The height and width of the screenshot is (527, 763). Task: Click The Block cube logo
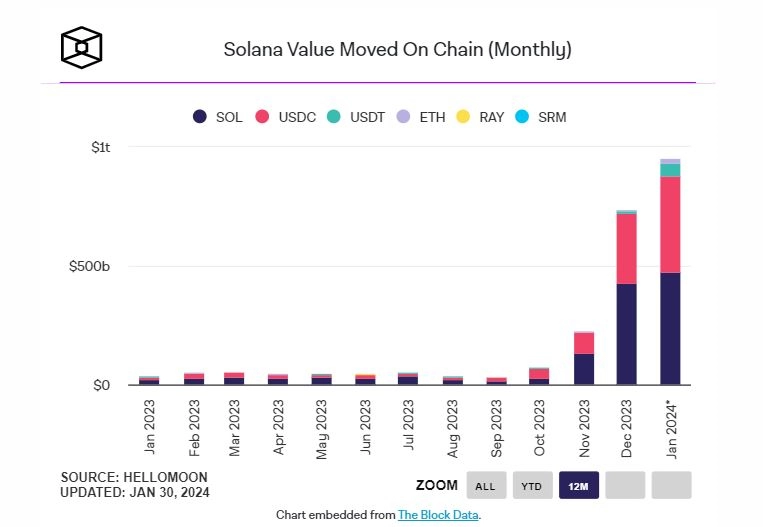point(81,47)
